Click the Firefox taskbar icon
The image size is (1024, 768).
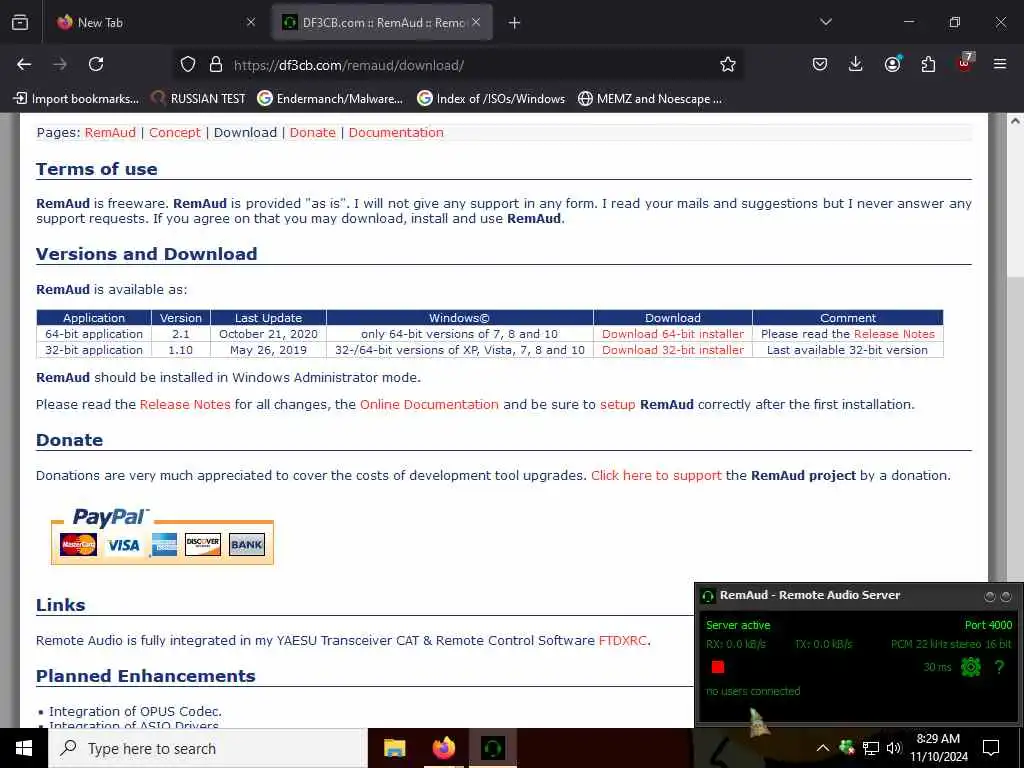tap(443, 748)
